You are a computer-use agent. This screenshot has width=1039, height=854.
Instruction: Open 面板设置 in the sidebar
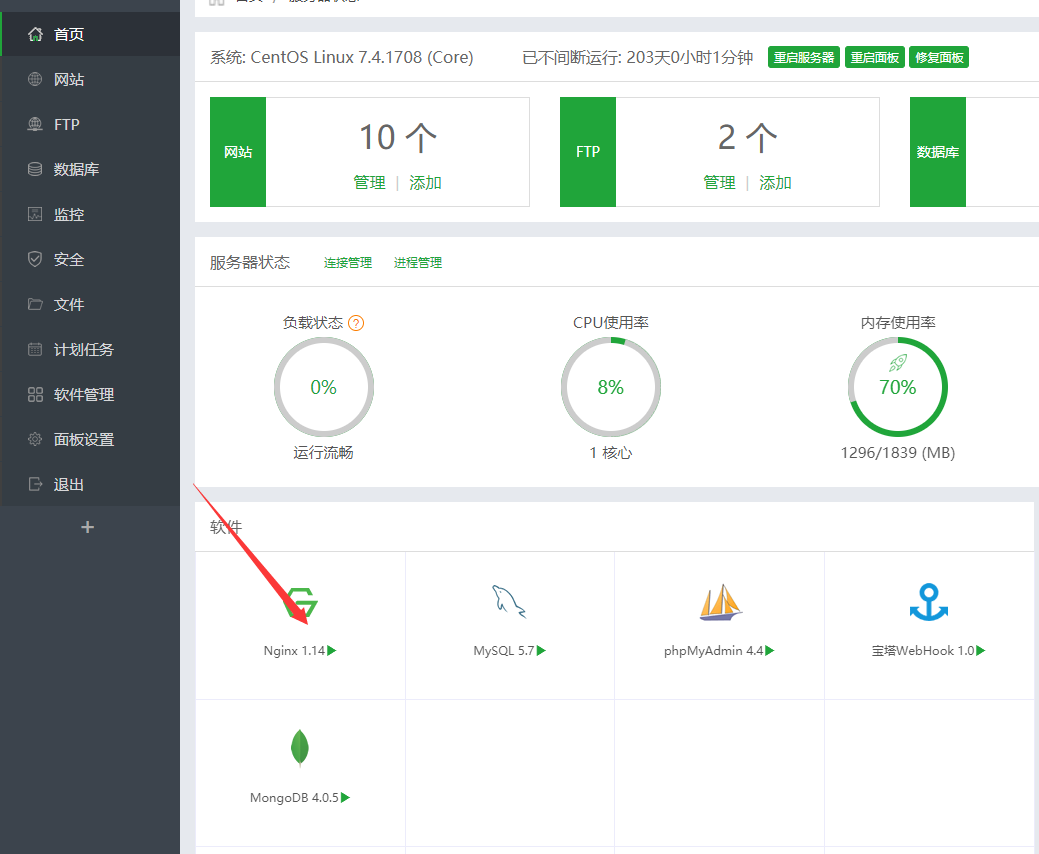(90, 439)
